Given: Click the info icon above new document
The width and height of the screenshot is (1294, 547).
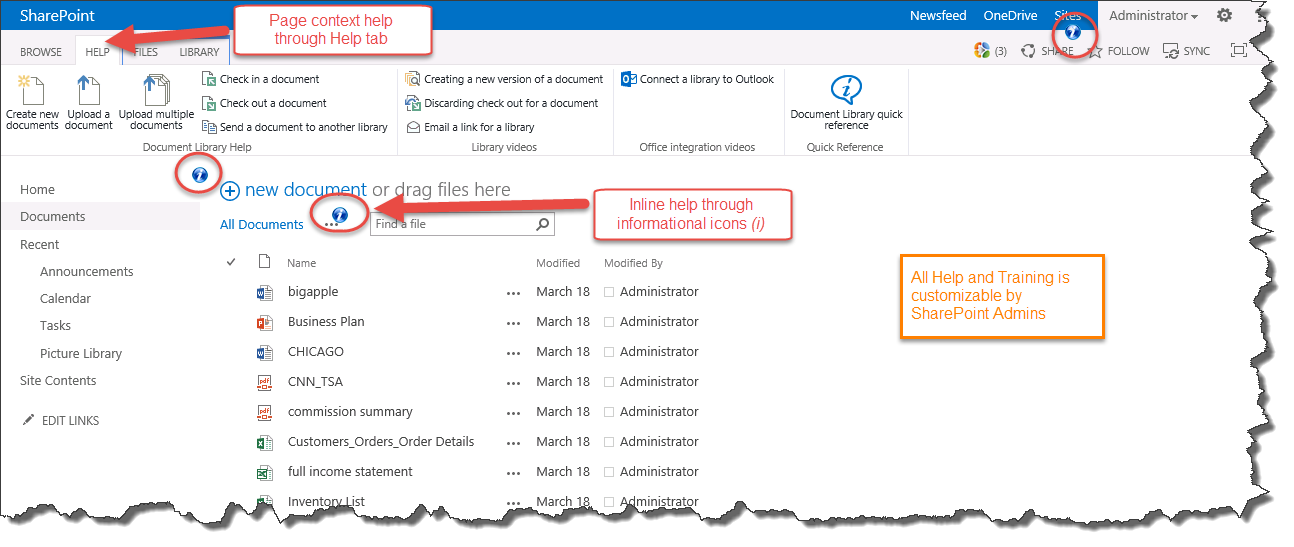Looking at the screenshot, I should point(199,175).
